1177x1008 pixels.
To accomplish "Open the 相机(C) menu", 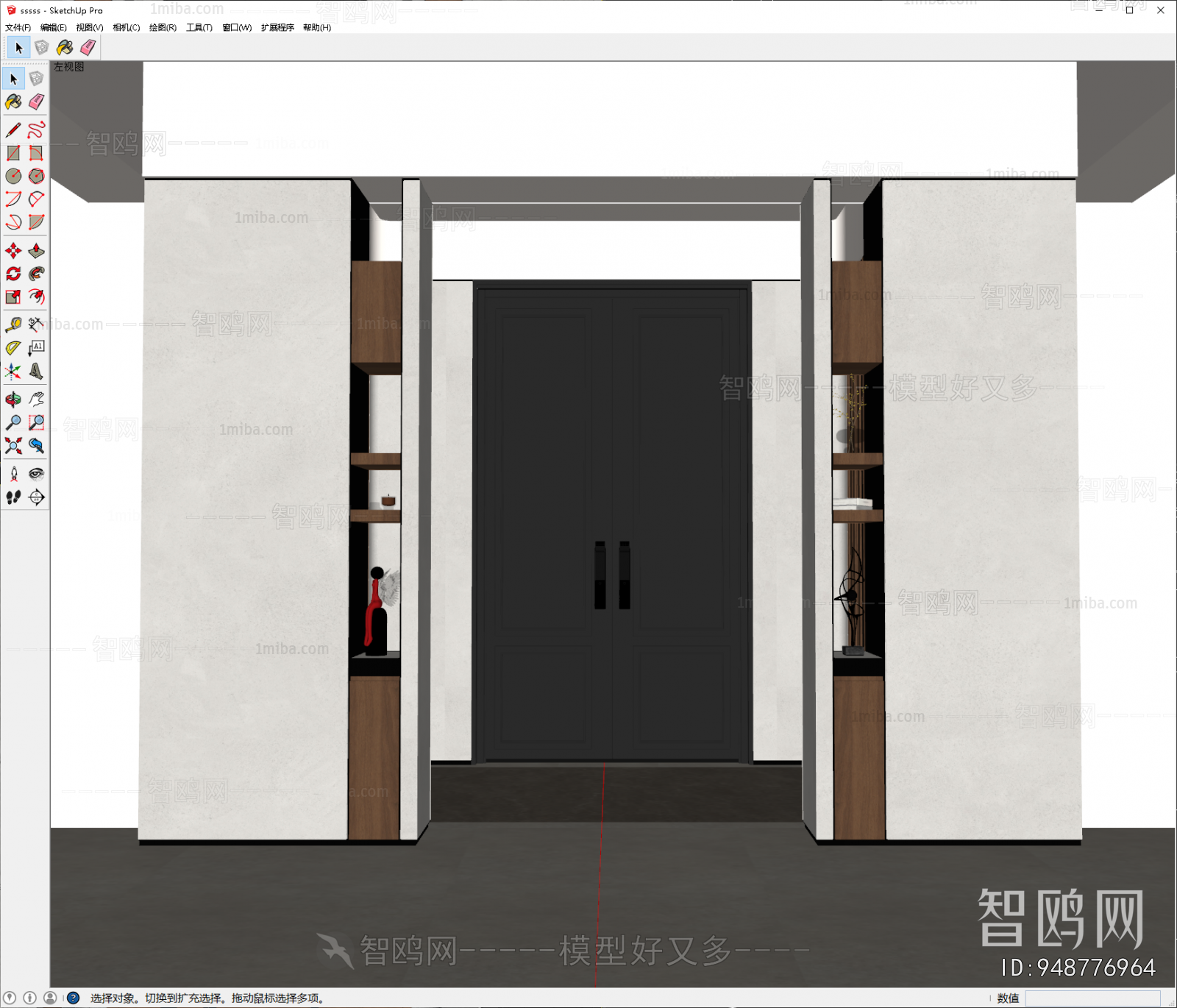I will pyautogui.click(x=125, y=27).
